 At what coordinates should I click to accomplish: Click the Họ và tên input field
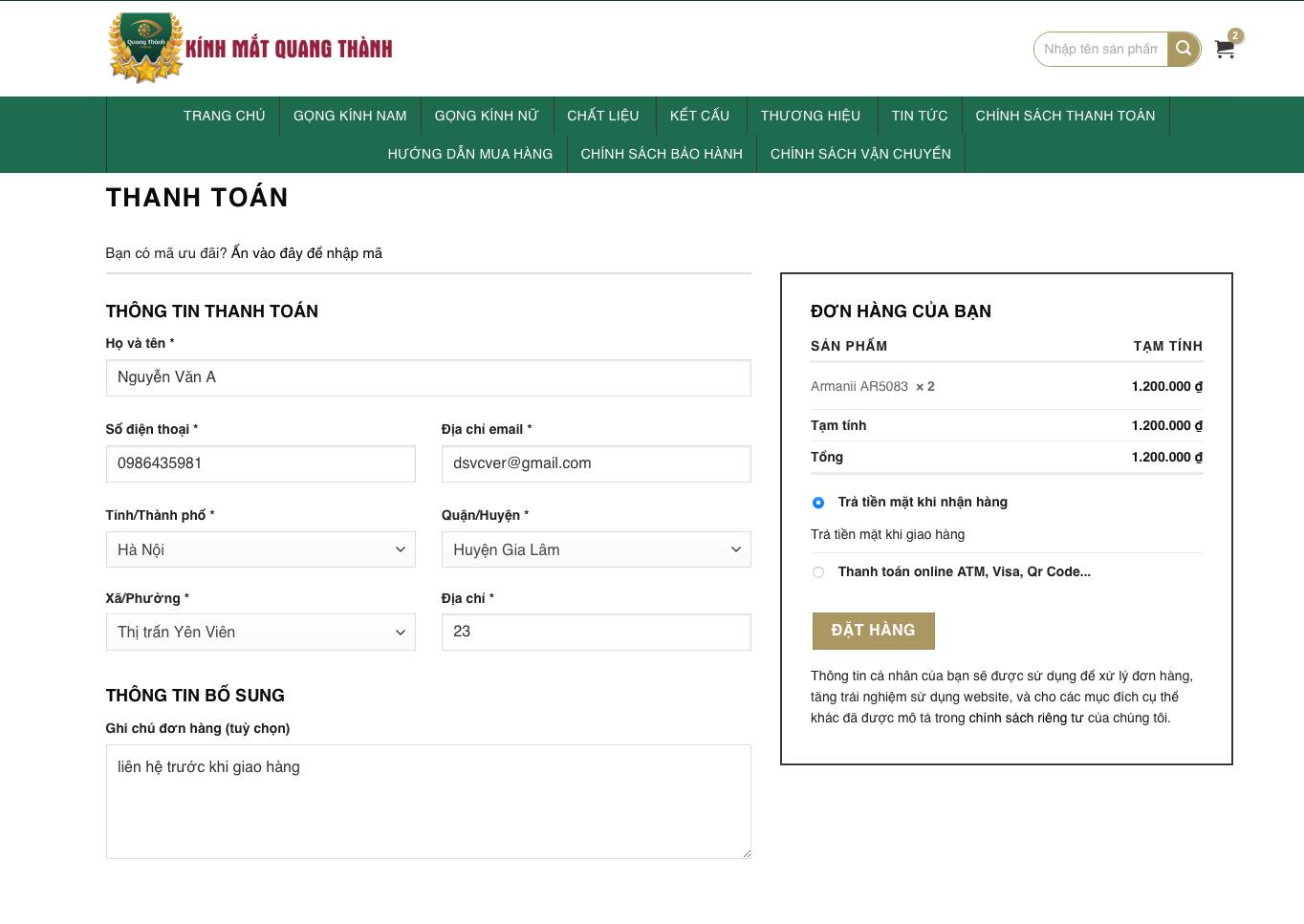click(x=428, y=377)
